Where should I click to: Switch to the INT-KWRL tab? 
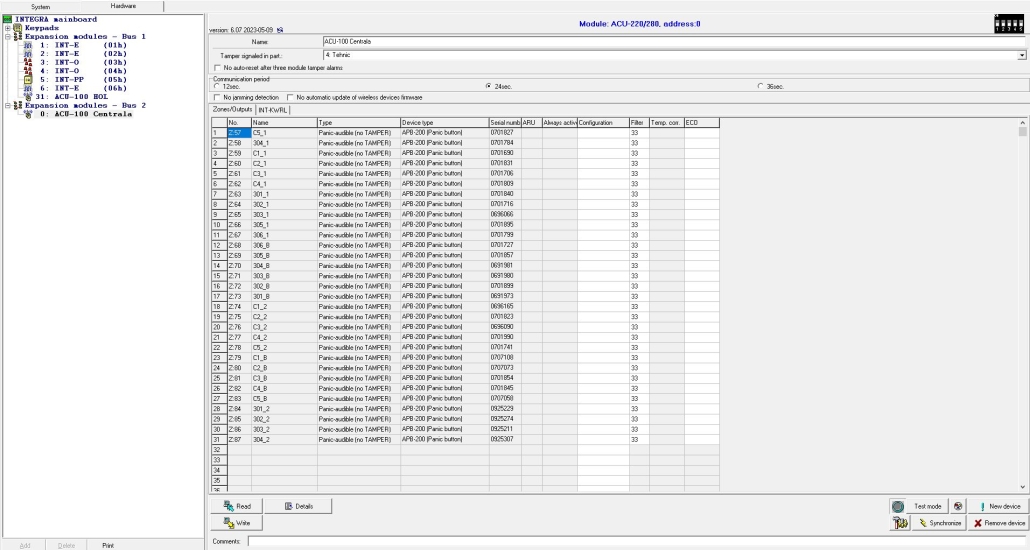pos(271,109)
